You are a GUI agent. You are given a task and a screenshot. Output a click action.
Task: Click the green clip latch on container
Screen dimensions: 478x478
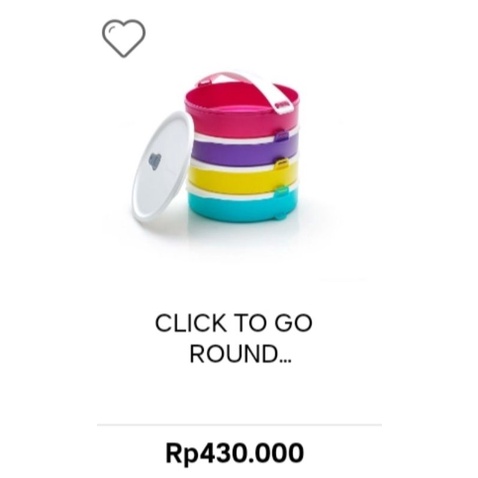(x=282, y=191)
